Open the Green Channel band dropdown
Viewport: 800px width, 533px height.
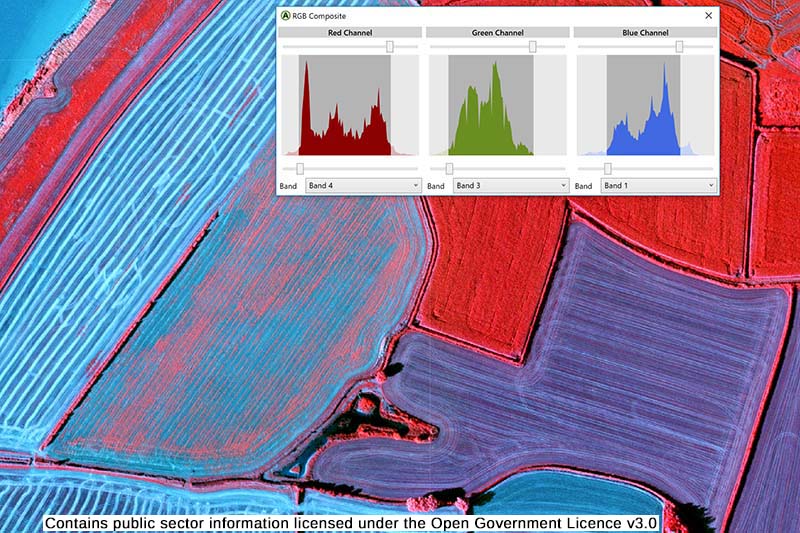coord(511,186)
